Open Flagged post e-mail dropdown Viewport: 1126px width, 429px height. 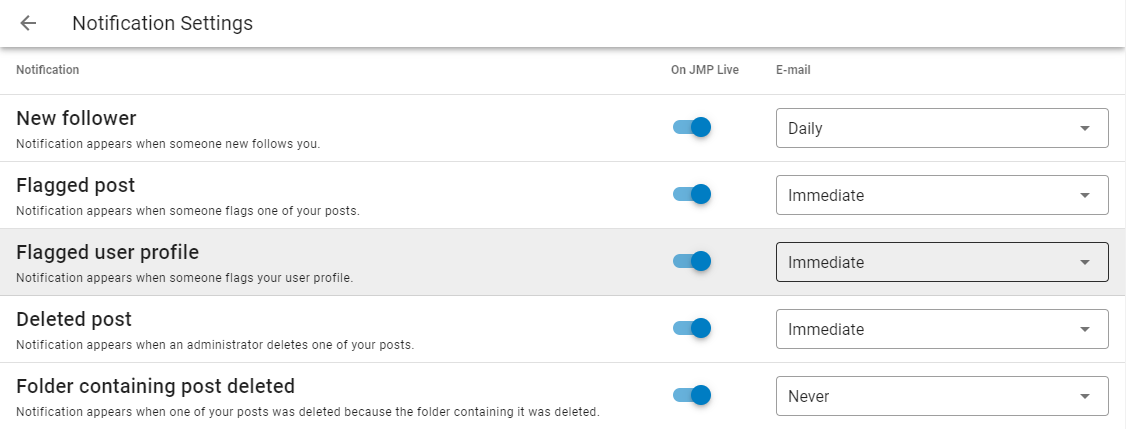pos(941,195)
